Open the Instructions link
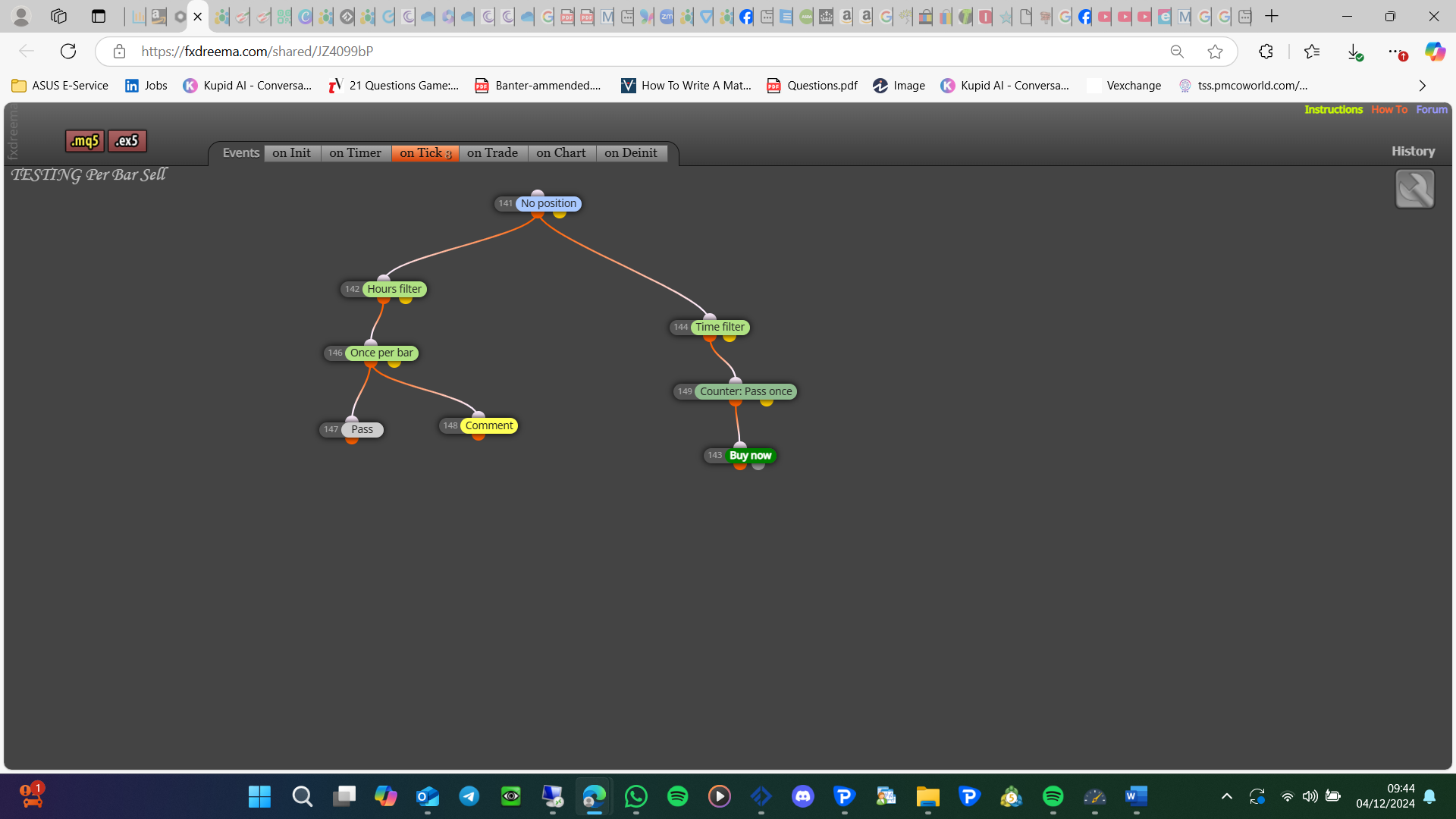Image resolution: width=1456 pixels, height=819 pixels. tap(1333, 110)
